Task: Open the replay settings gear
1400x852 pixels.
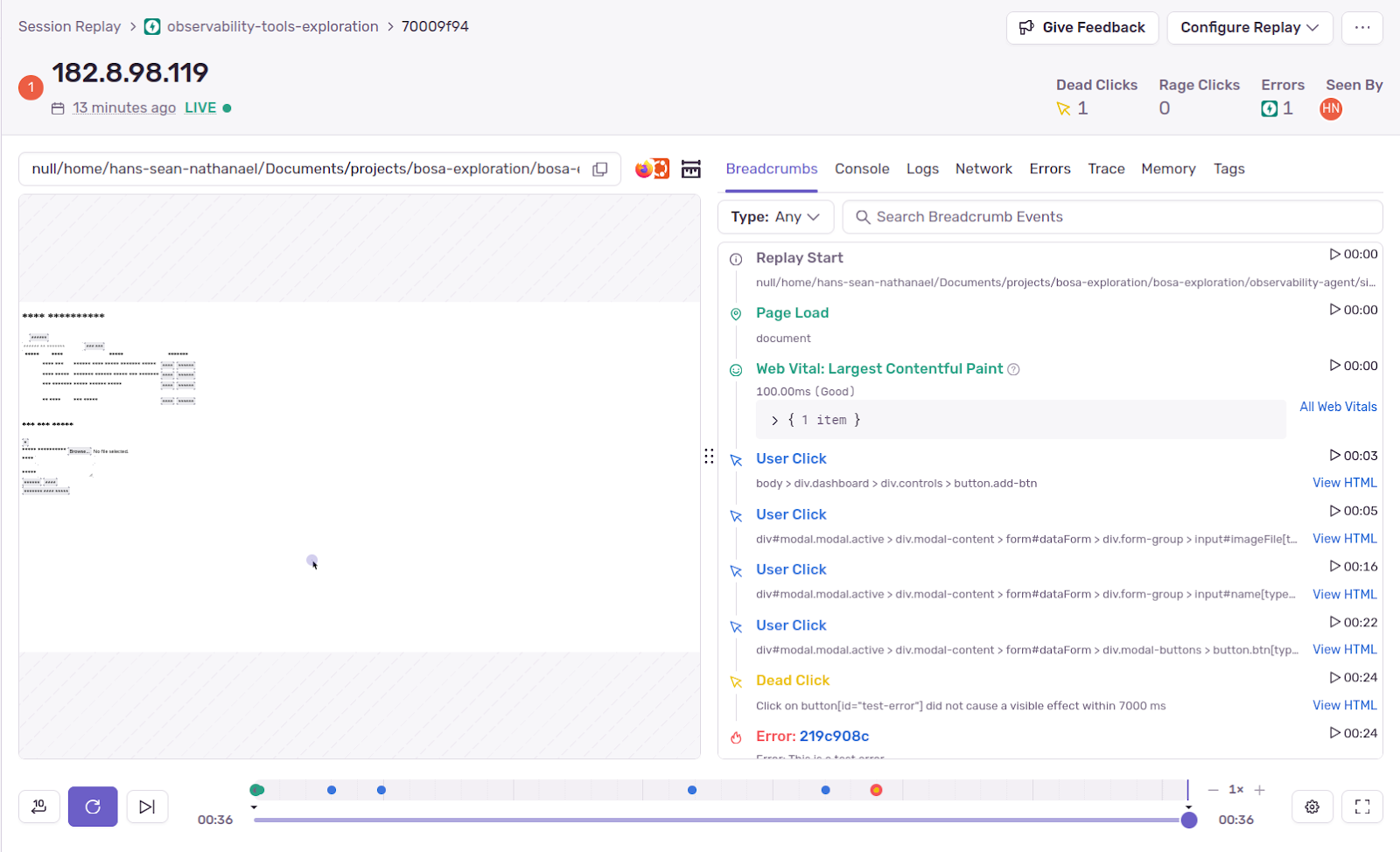Action: 1312,807
